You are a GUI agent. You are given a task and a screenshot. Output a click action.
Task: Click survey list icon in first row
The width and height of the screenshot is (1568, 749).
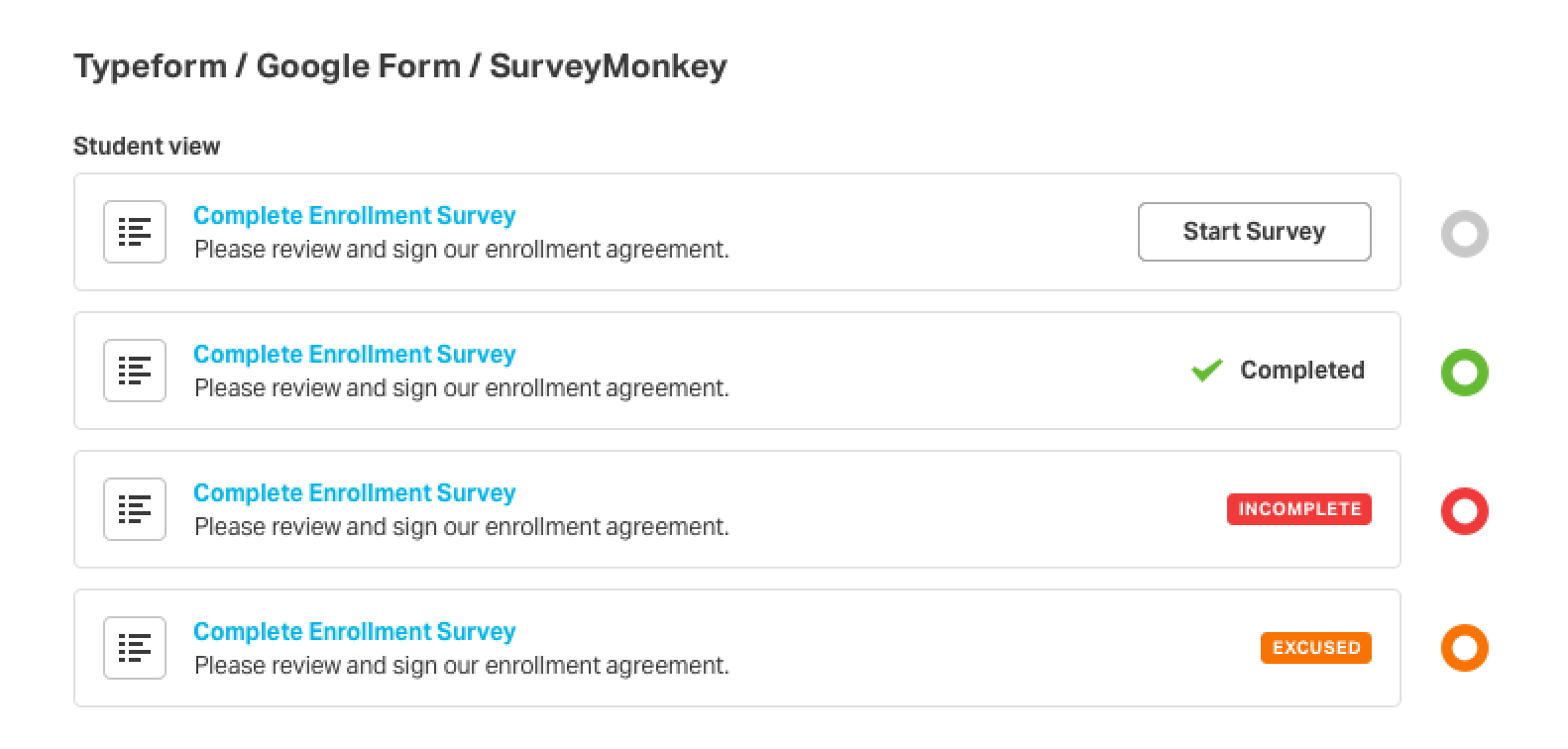pyautogui.click(x=135, y=232)
